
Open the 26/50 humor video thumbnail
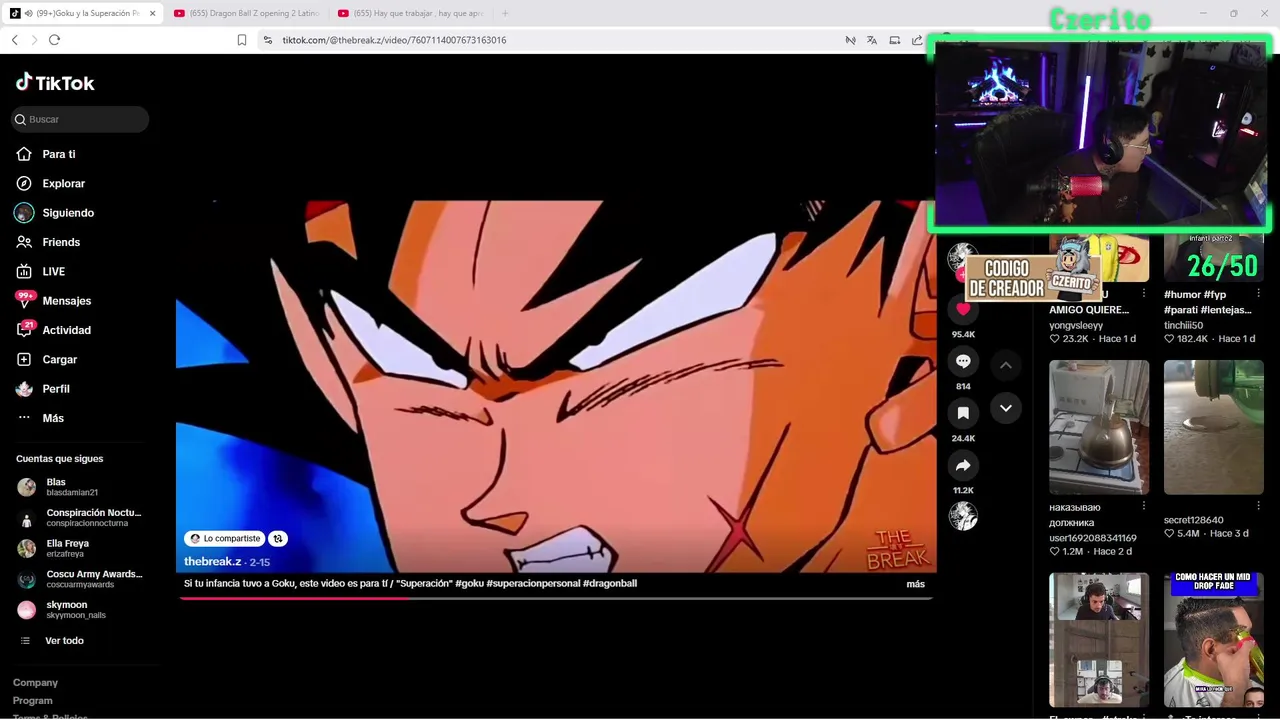(1214, 260)
